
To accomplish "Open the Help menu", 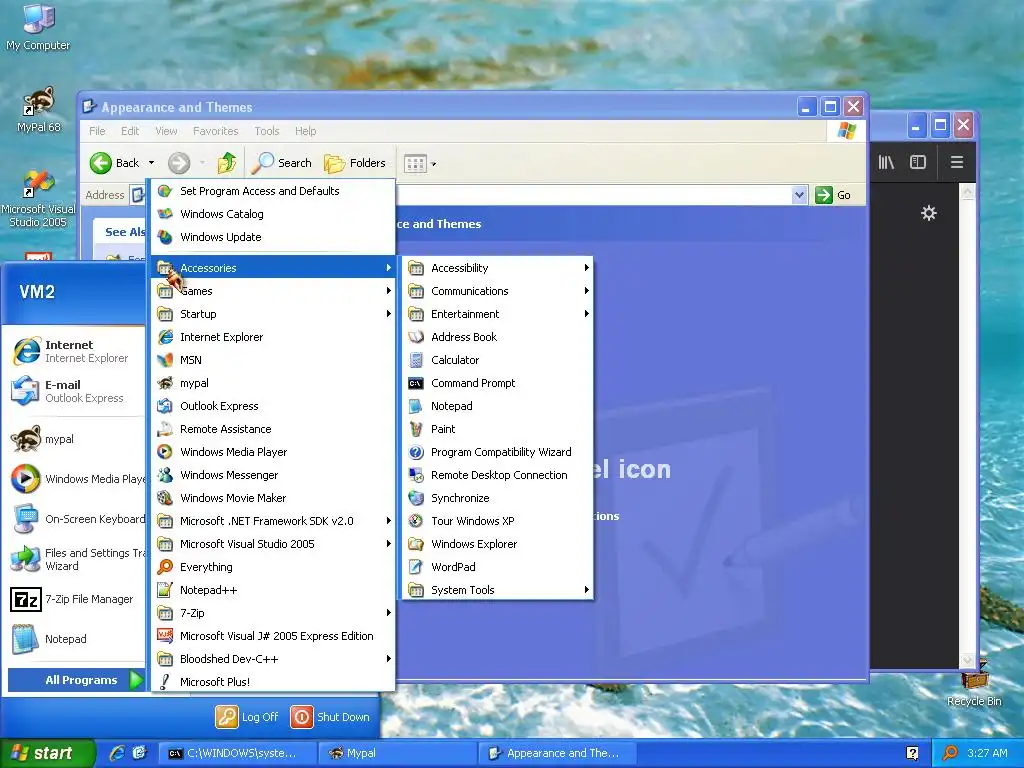I will 305,131.
